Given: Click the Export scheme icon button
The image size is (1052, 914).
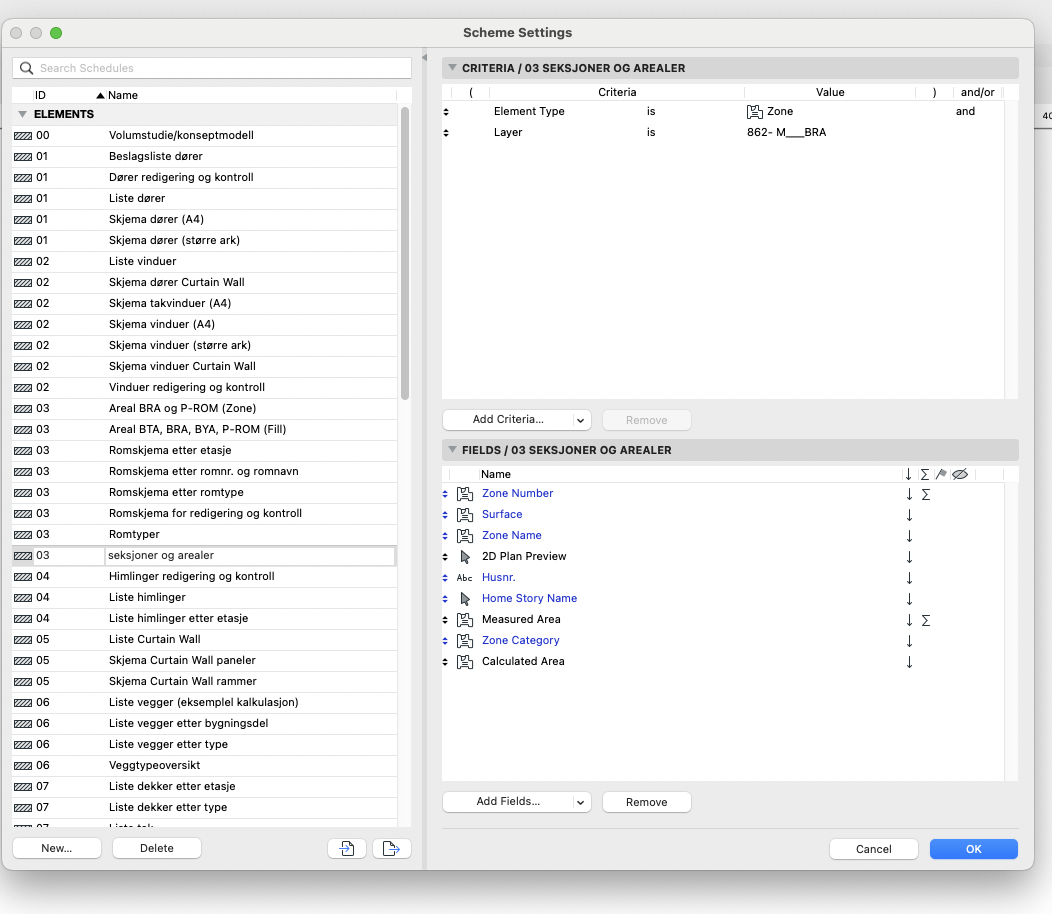Looking at the screenshot, I should point(392,848).
